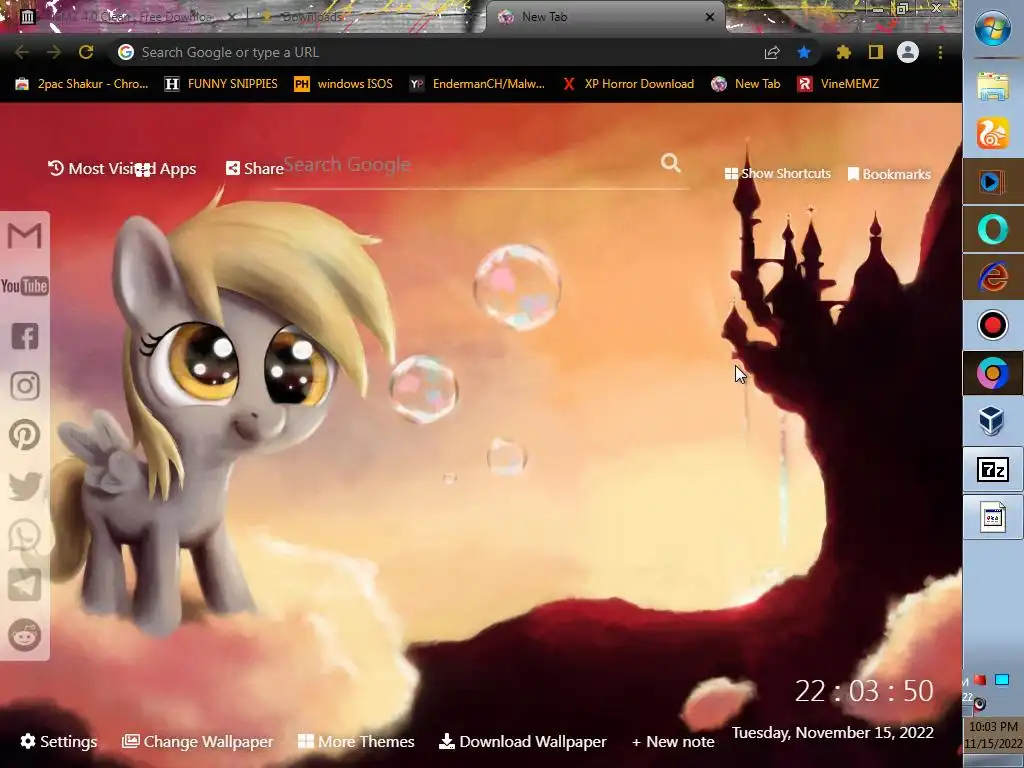The width and height of the screenshot is (1024, 768).
Task: Click the 22:03:50 clock display
Action: 864,691
